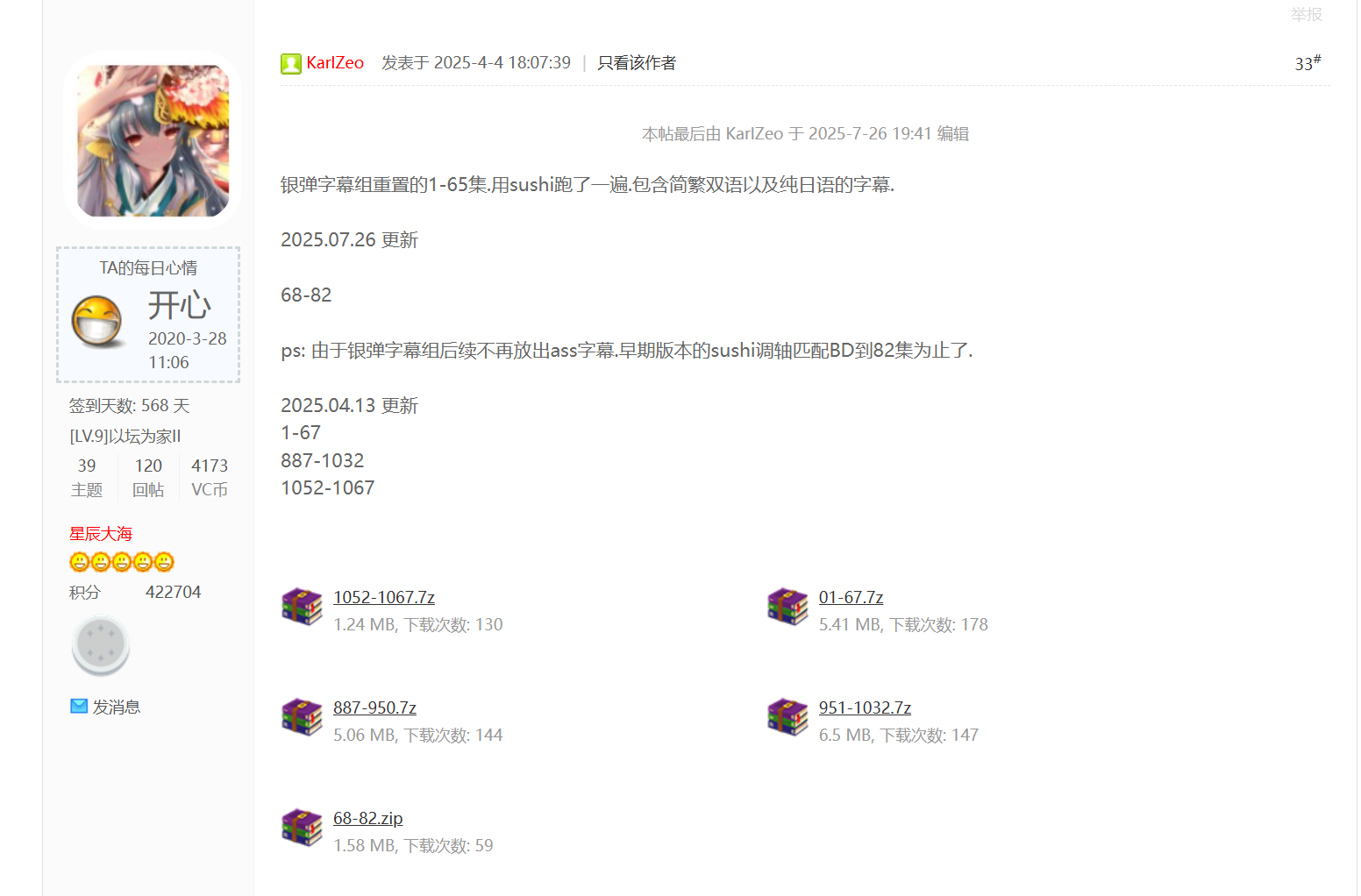This screenshot has width=1361, height=896.
Task: Open the archive icon for 1052-1067.7z
Action: click(302, 607)
